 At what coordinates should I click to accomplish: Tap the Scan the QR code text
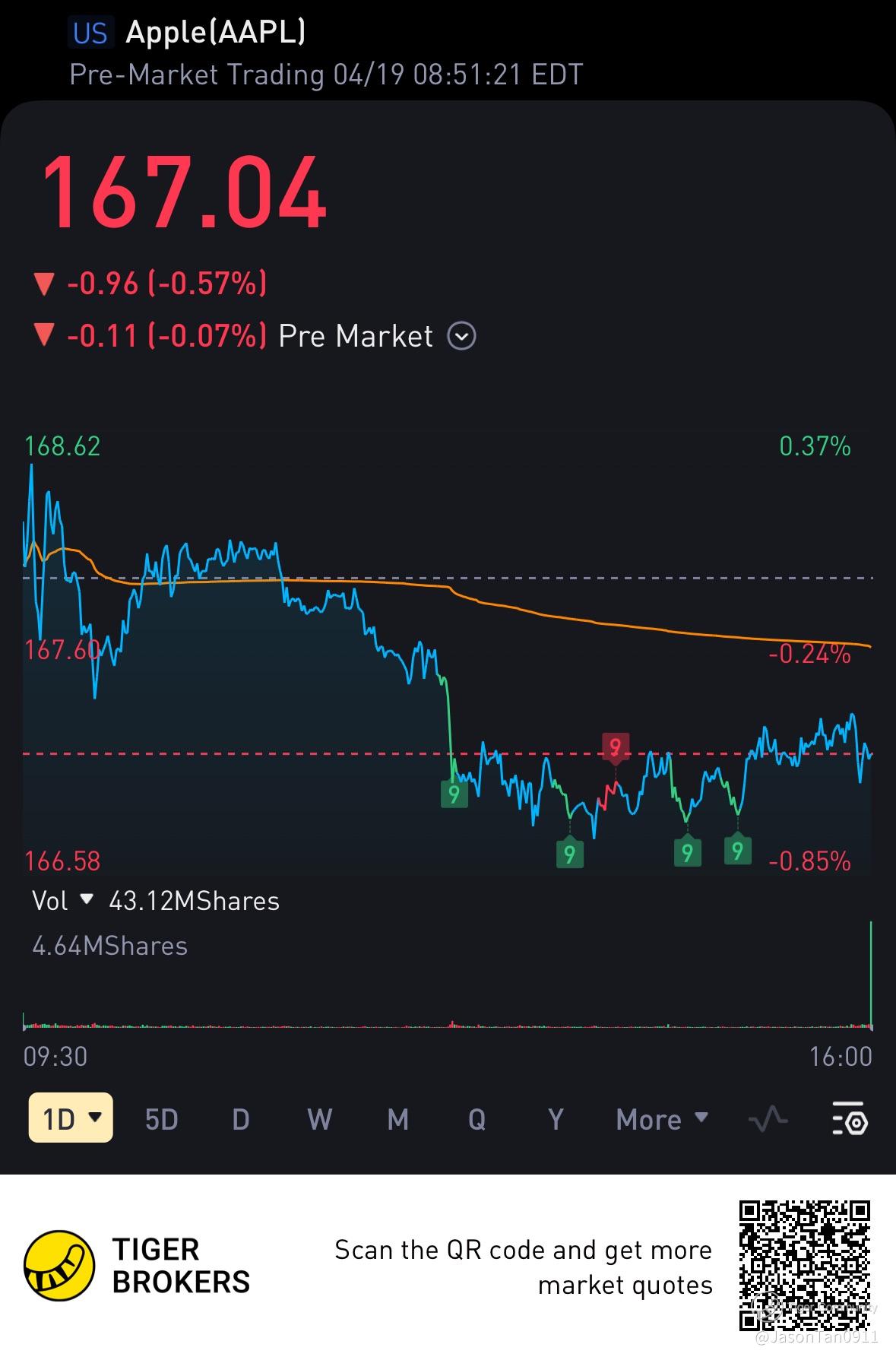click(x=524, y=1267)
